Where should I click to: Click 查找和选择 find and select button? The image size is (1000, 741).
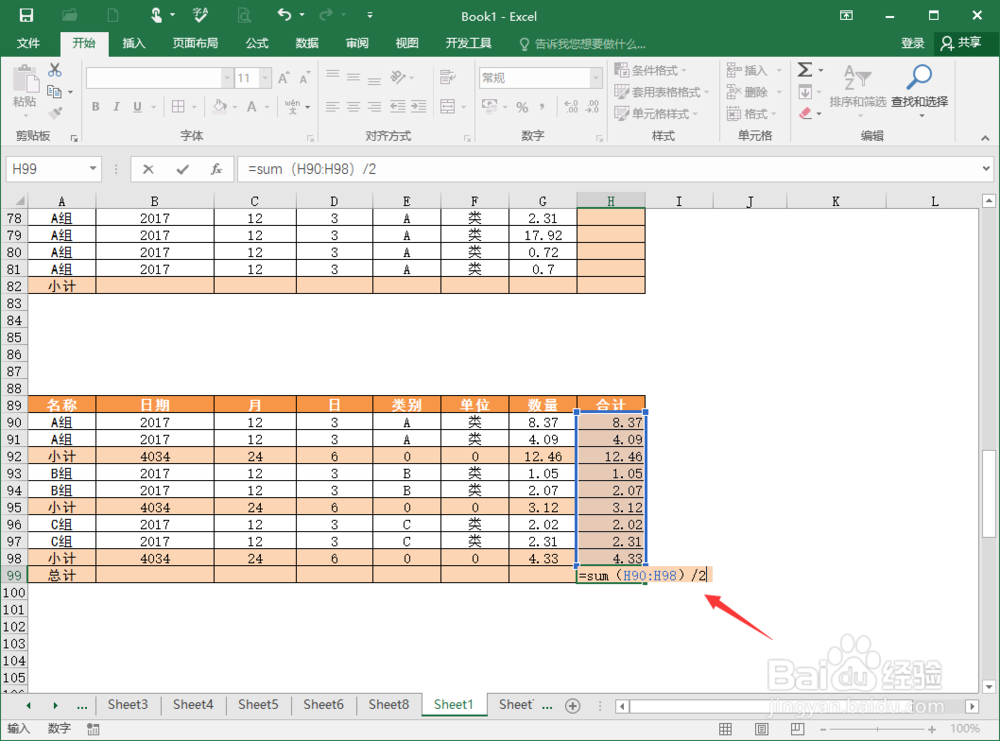point(920,89)
